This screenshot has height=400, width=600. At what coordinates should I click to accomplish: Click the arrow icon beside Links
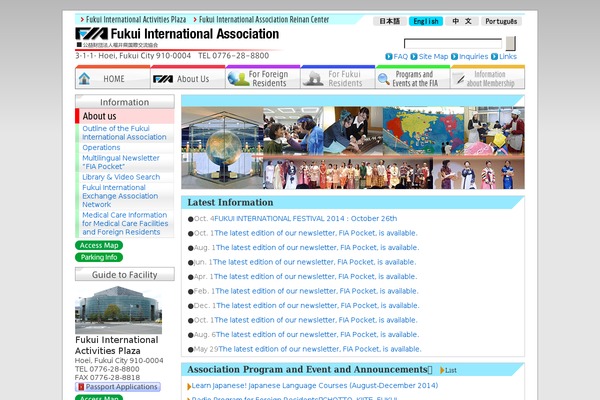click(x=494, y=57)
